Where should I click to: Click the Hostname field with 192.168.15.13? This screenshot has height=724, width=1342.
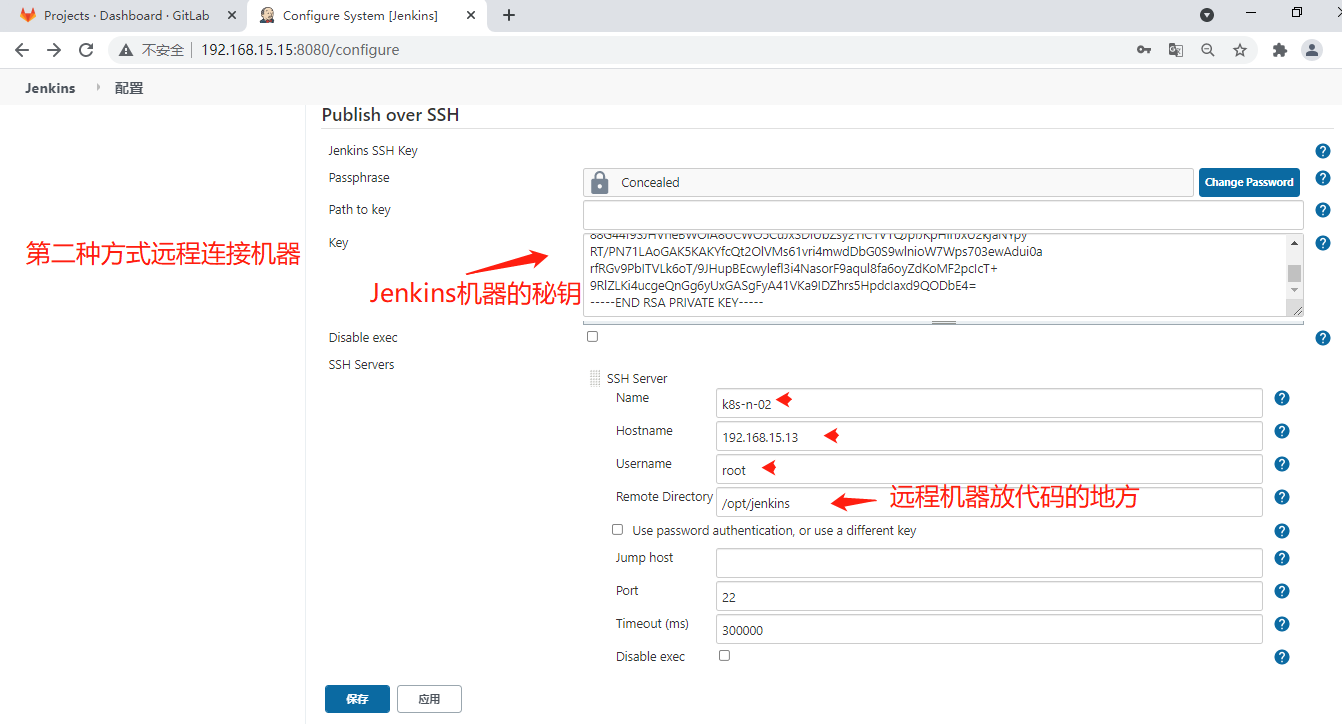(989, 436)
